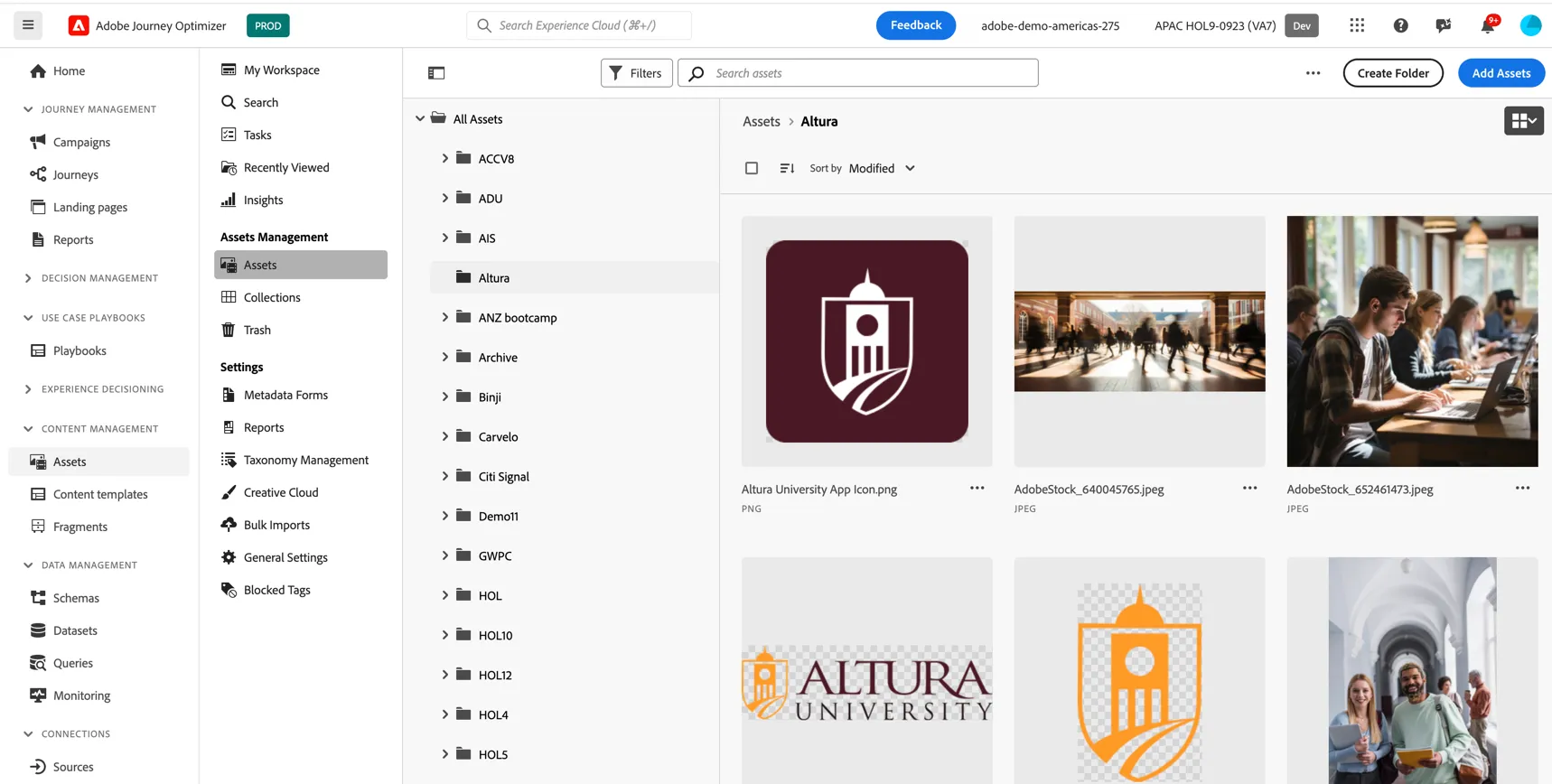Toggle the folder tree panel icon

tap(436, 73)
